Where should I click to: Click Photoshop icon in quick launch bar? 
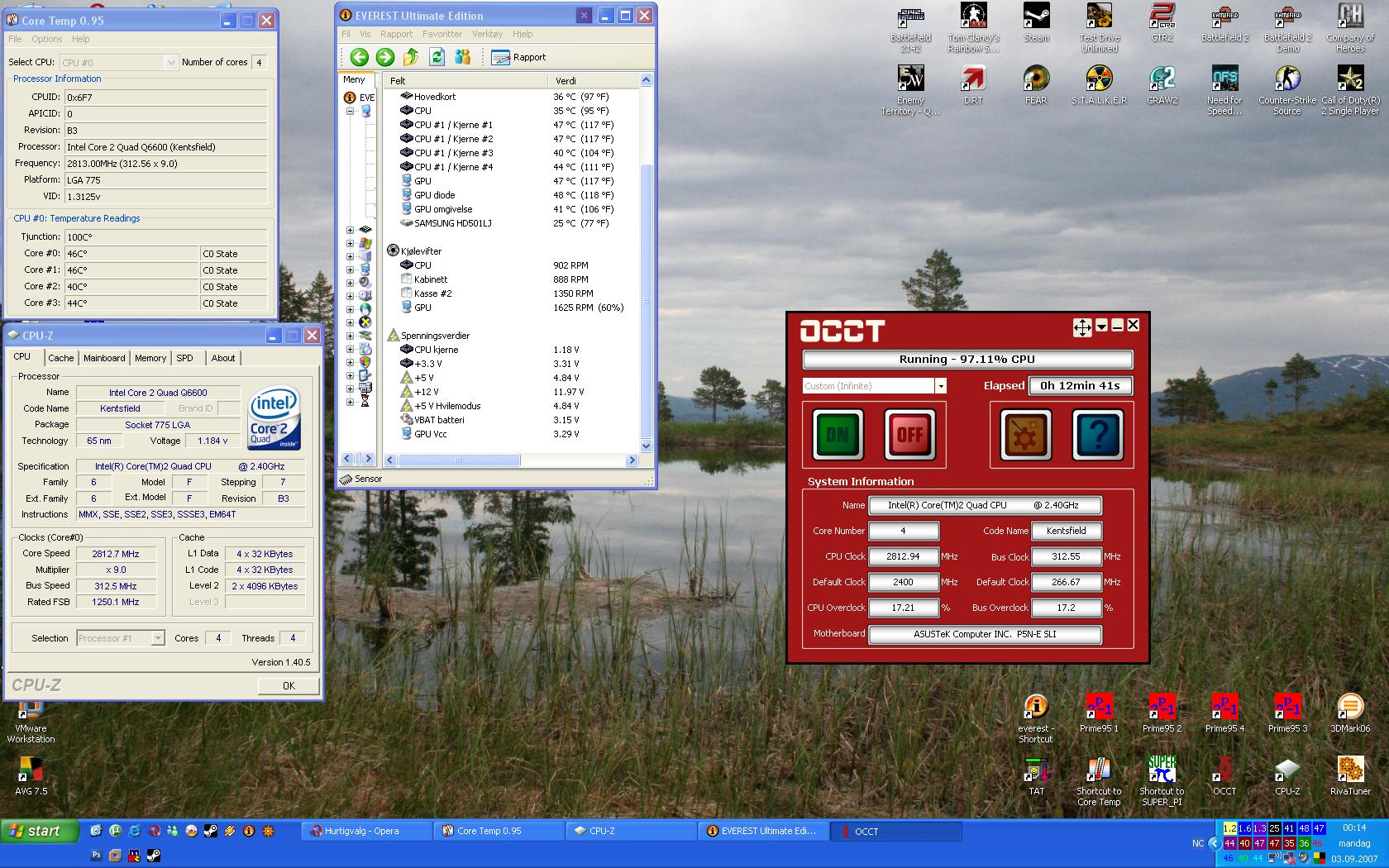click(x=96, y=855)
